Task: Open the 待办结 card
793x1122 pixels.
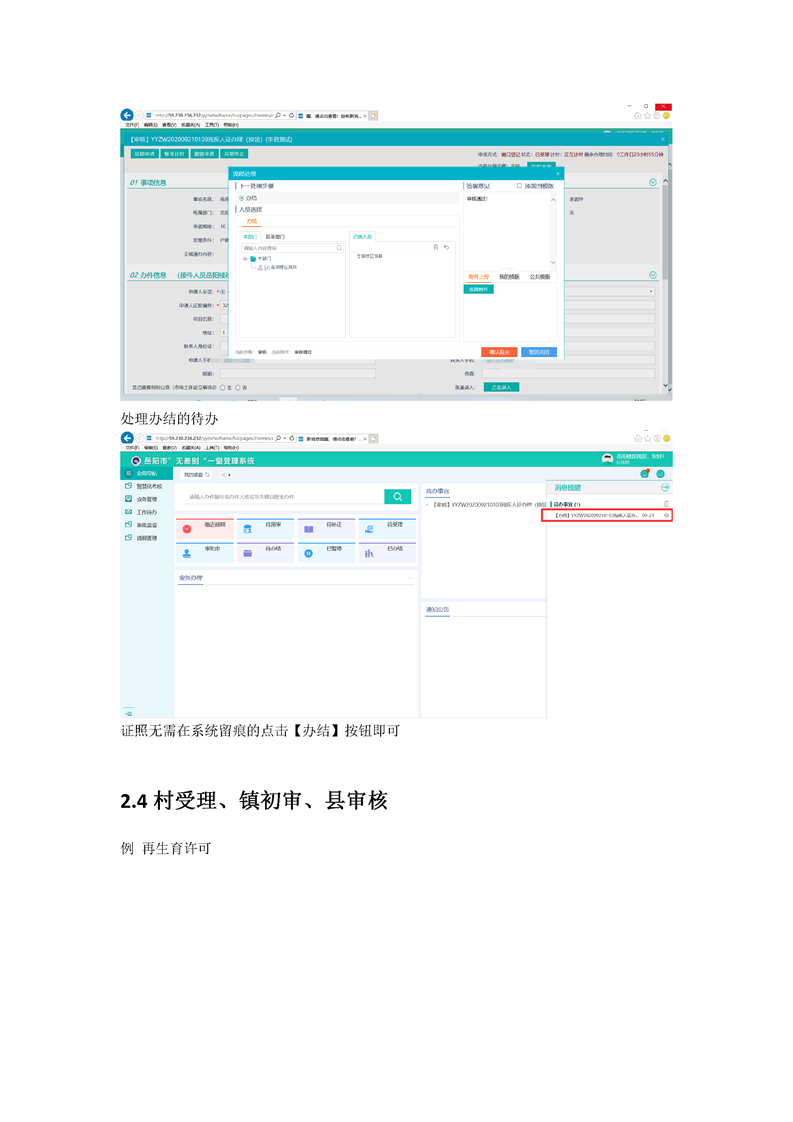Action: pos(266,552)
